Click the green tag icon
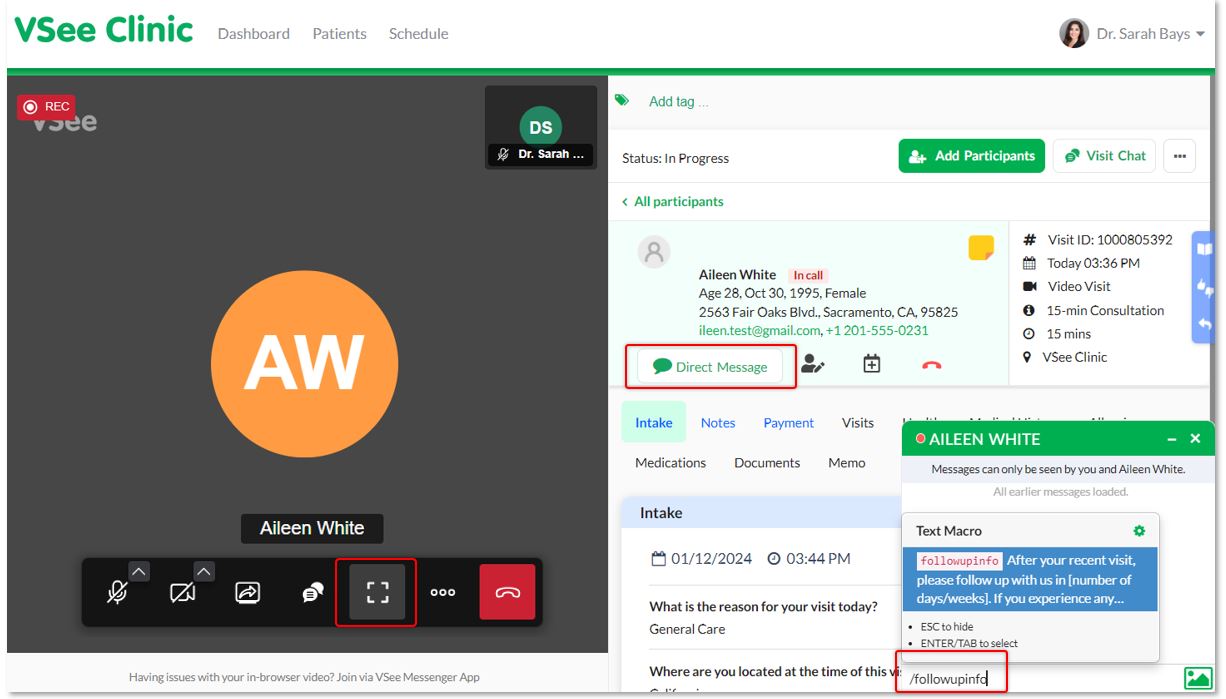Image resolution: width=1226 pixels, height=699 pixels. click(x=622, y=100)
